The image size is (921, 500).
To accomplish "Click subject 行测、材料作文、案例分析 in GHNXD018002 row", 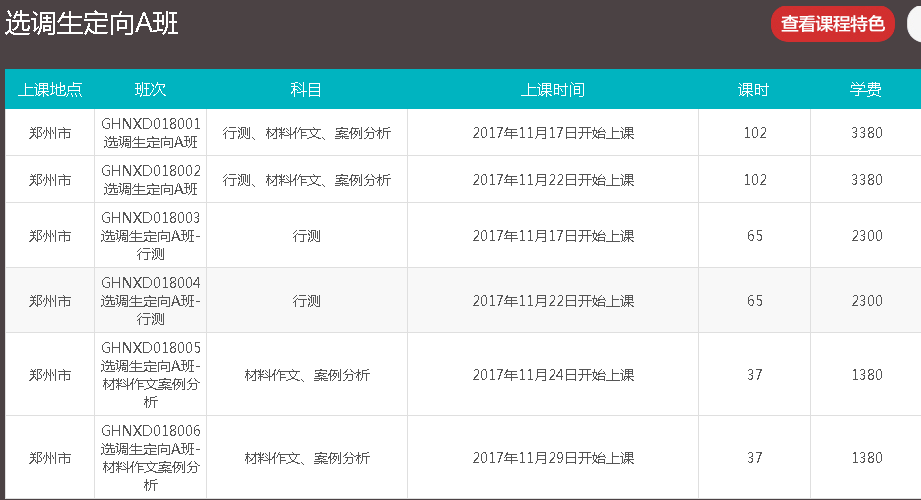I will tap(307, 180).
